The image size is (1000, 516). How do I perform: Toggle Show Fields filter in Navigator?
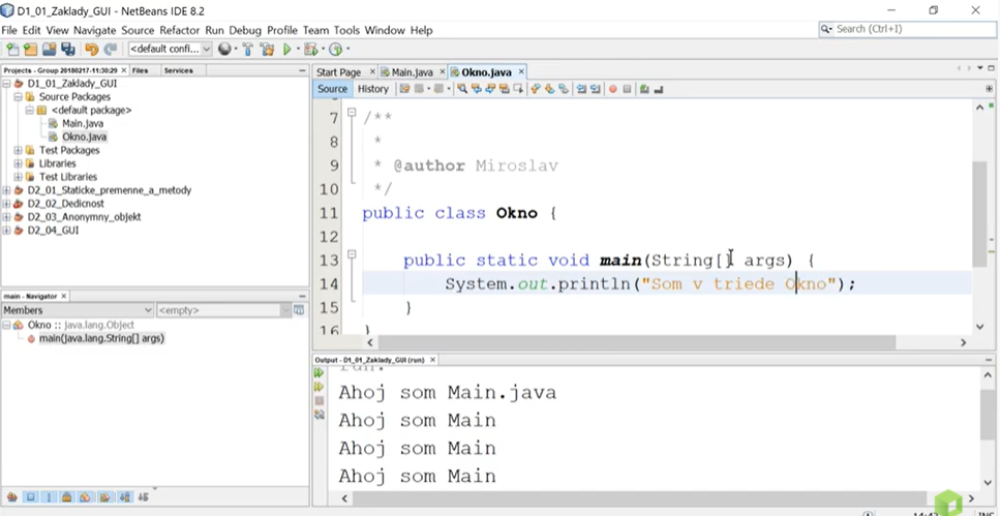coord(32,496)
